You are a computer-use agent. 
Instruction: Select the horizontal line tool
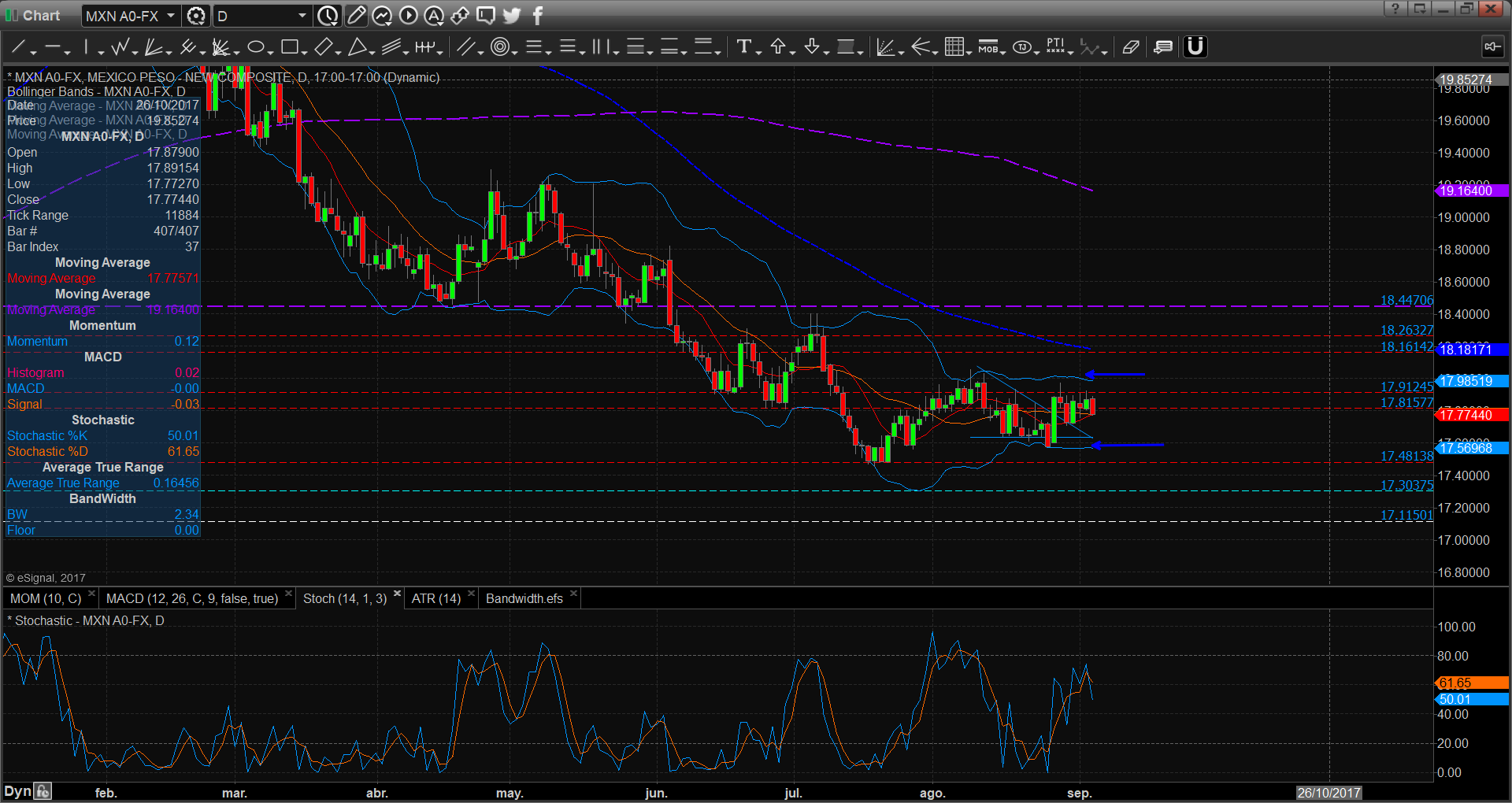[x=54, y=47]
